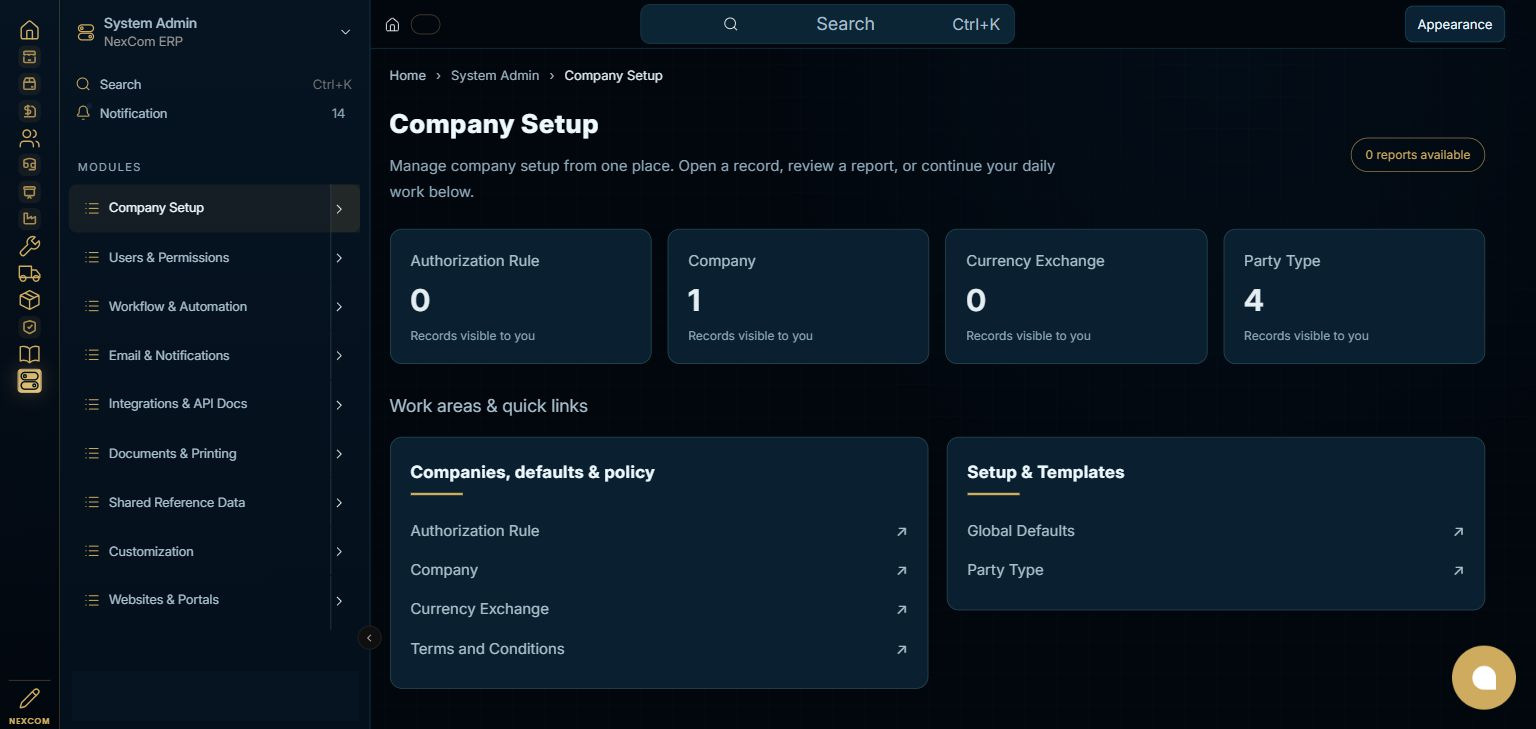Image resolution: width=1536 pixels, height=729 pixels.
Task: Click the arrow icon beside Party Type link
Action: click(x=1459, y=571)
